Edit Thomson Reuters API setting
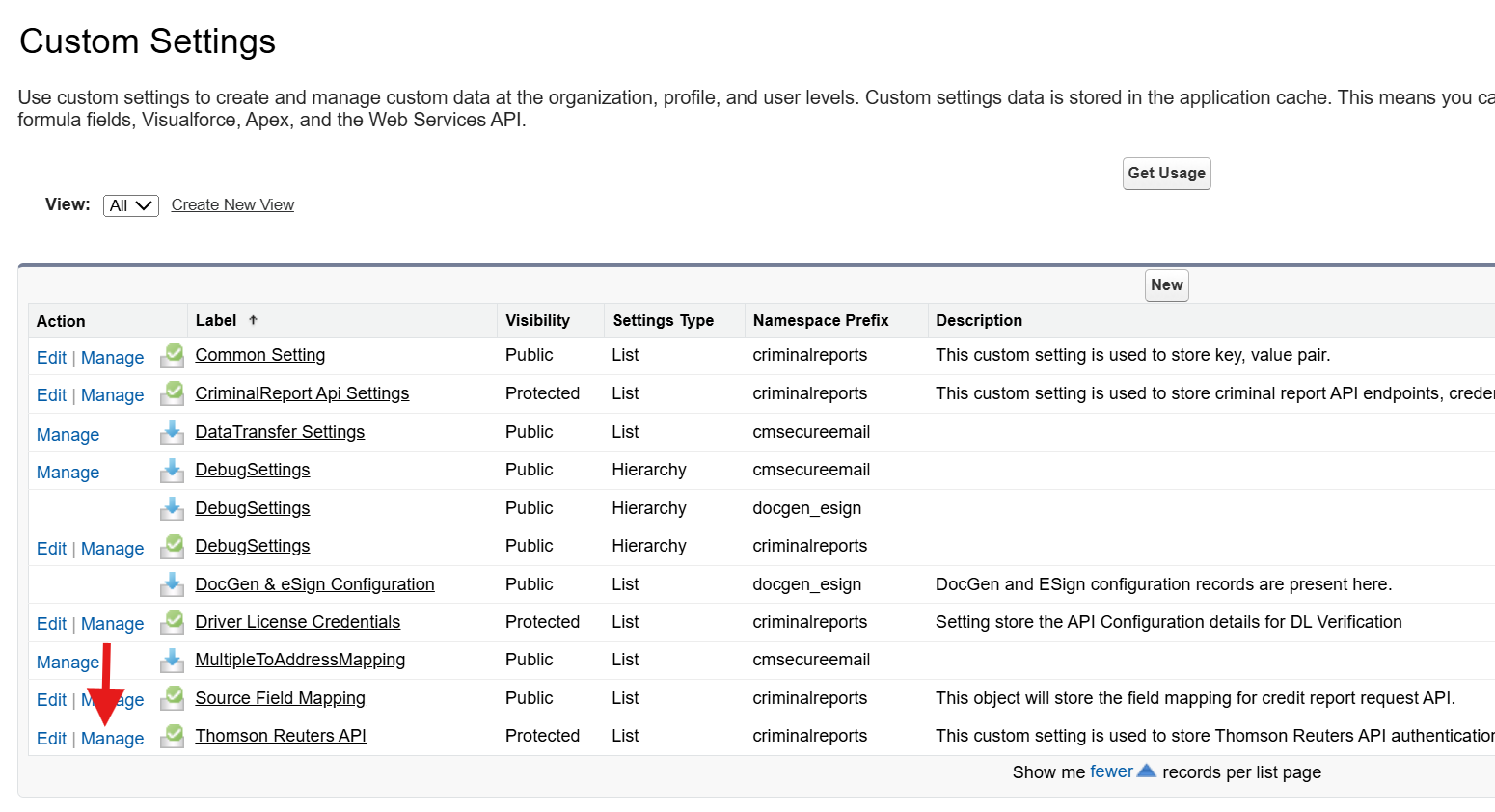 pos(51,739)
